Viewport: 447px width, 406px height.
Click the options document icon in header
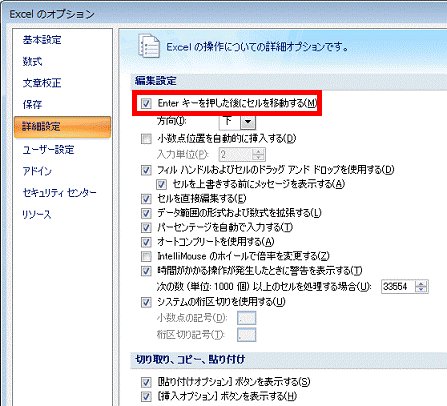pos(149,46)
